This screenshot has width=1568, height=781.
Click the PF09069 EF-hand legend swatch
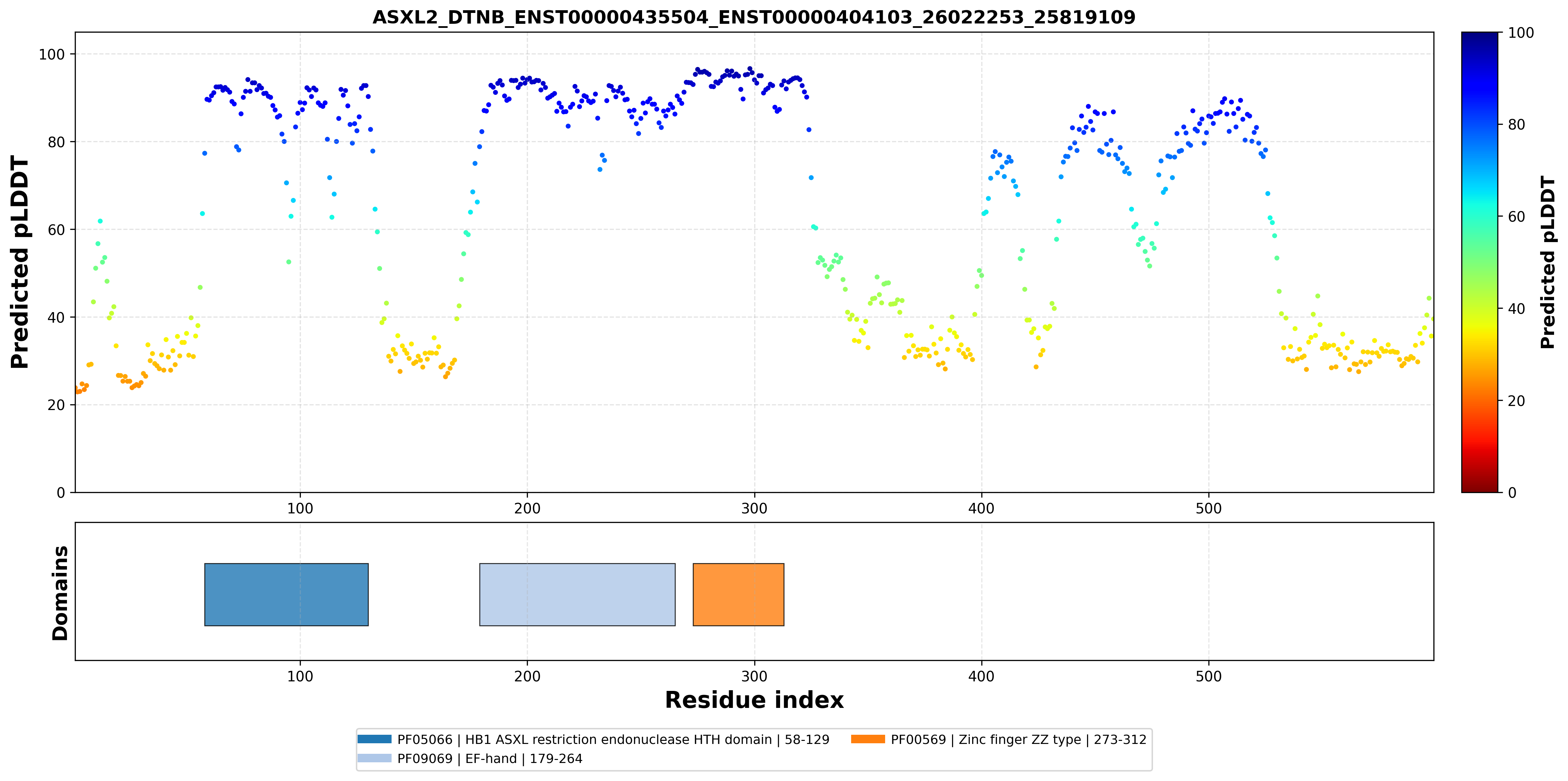(x=374, y=759)
